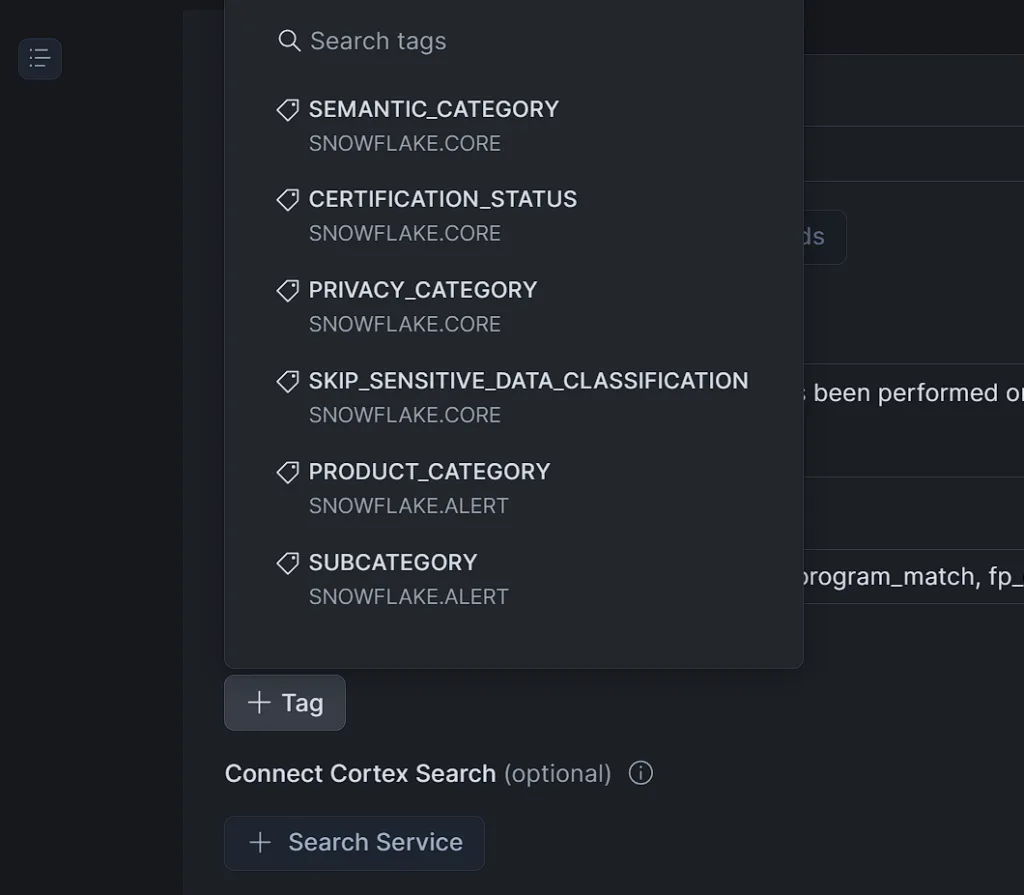This screenshot has width=1024, height=895.
Task: Click the magnifier icon beside Search tags
Action: click(289, 41)
